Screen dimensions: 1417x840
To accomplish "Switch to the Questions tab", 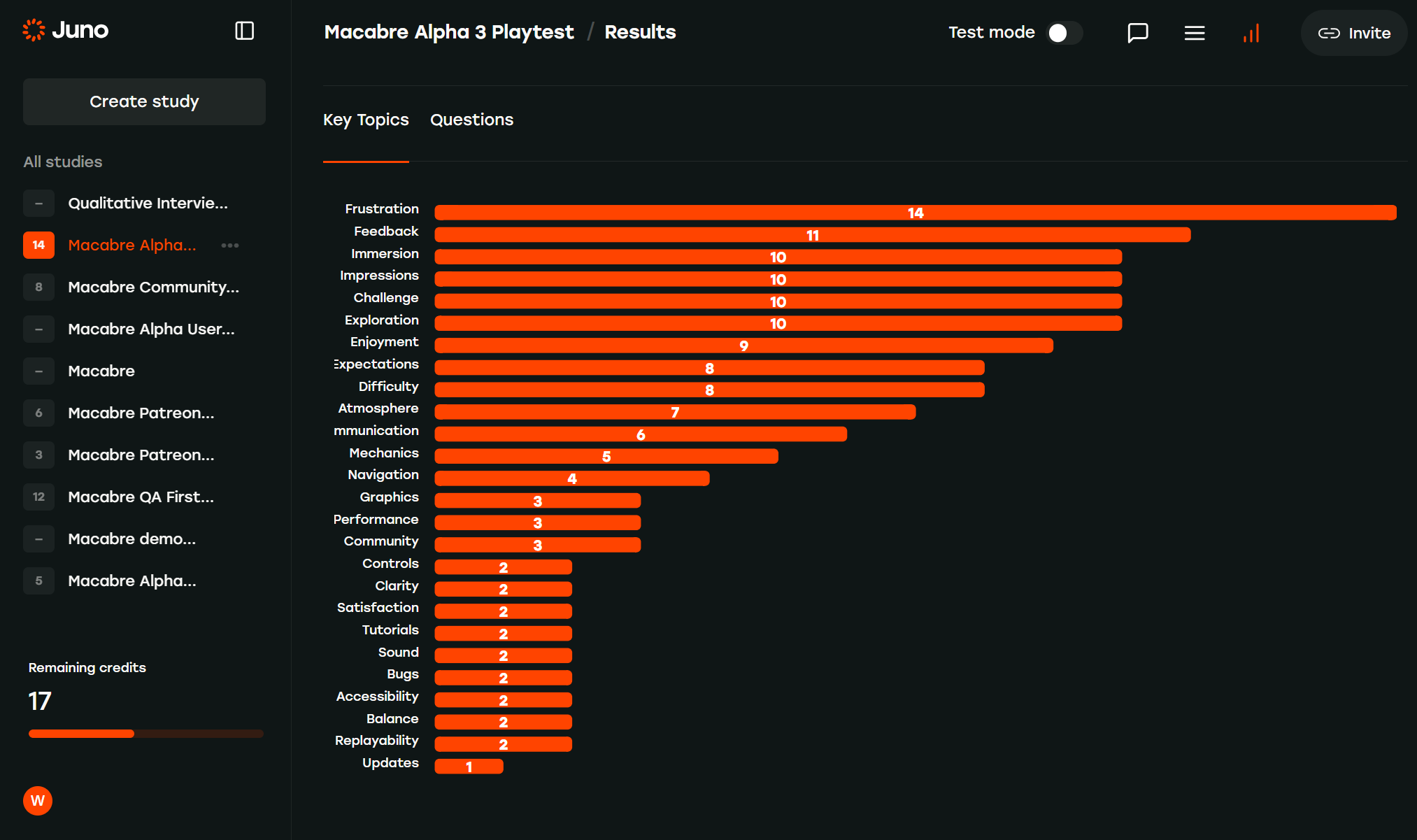I will coord(472,120).
